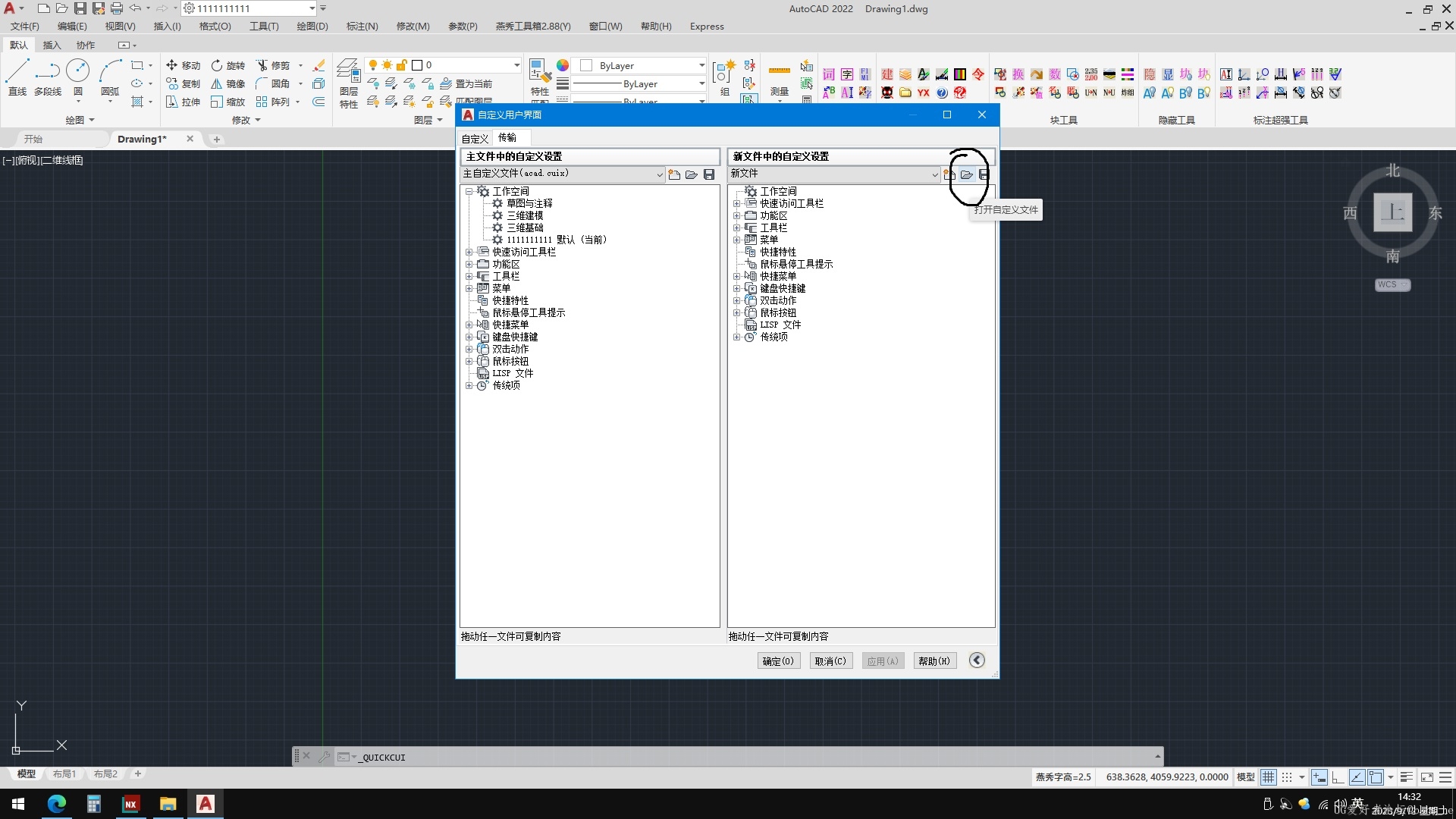Click the erase tool in Modify panel
This screenshot has width=1456, height=819.
(319, 65)
